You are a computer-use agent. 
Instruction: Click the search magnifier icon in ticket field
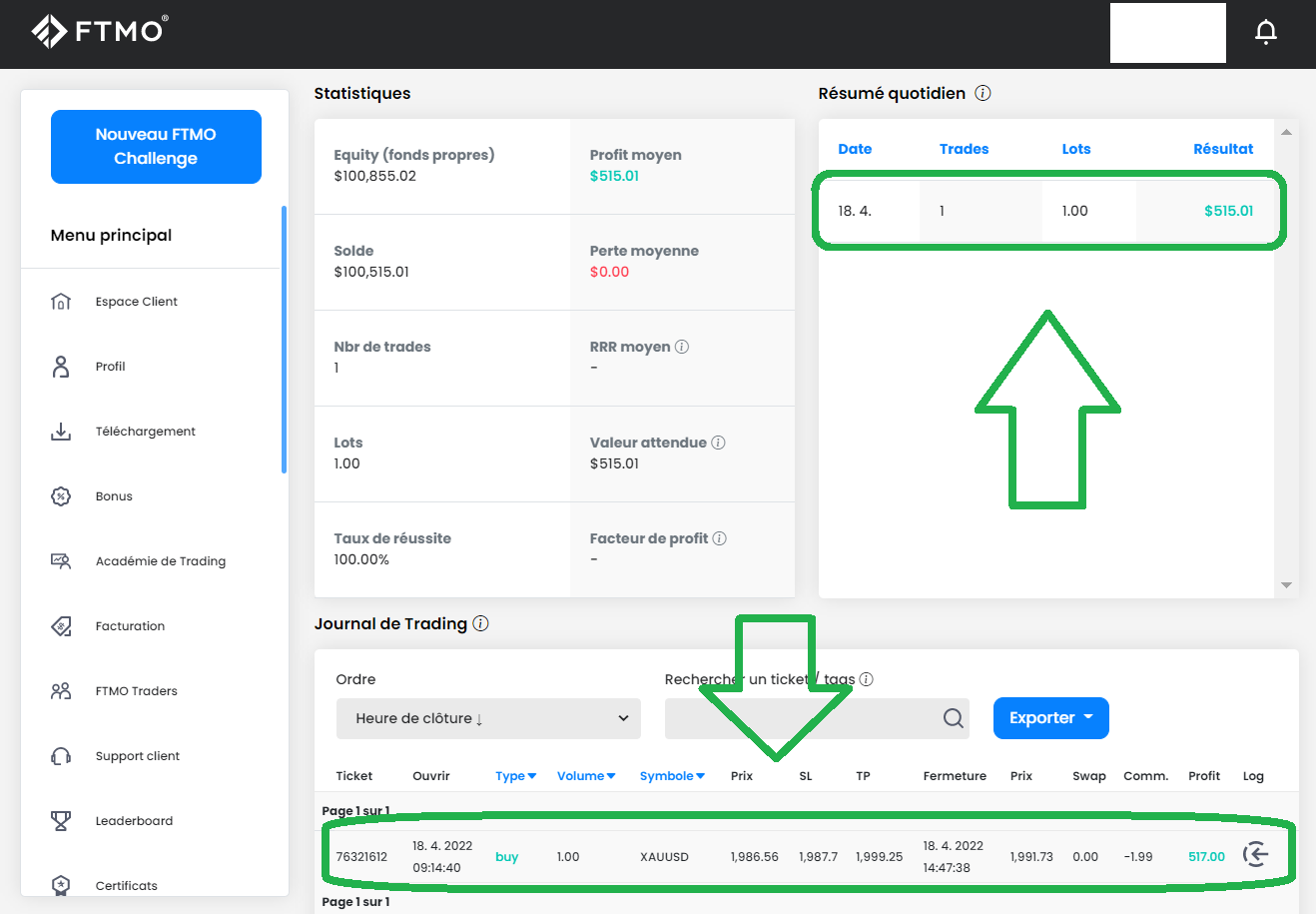(x=953, y=718)
